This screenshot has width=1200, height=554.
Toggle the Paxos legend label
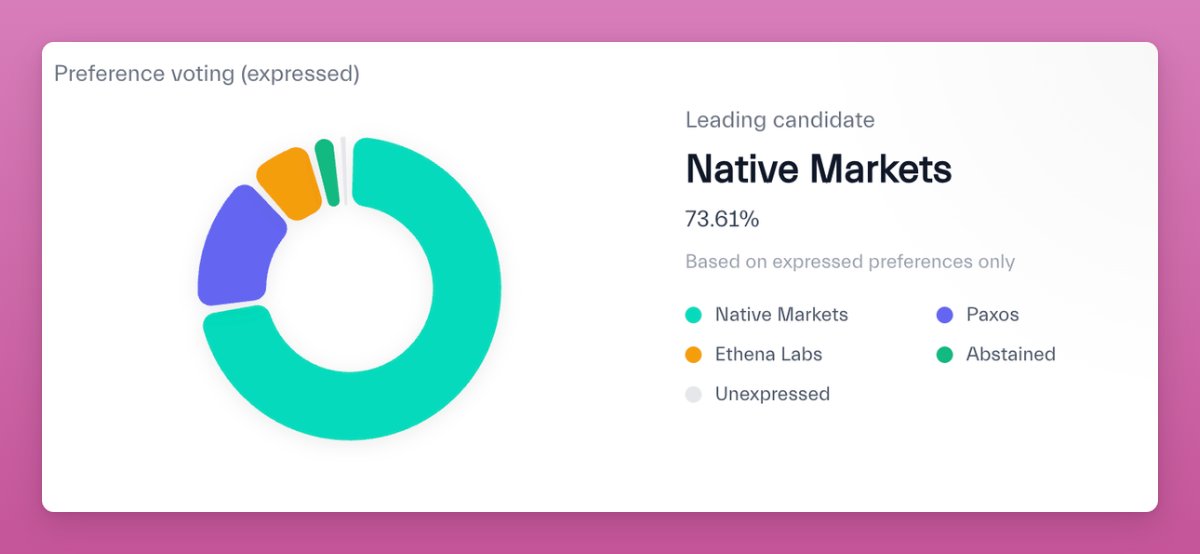[992, 314]
